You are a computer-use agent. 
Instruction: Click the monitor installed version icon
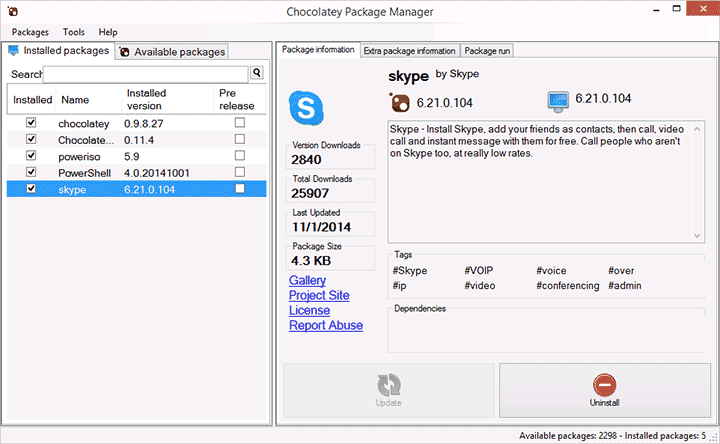558,101
